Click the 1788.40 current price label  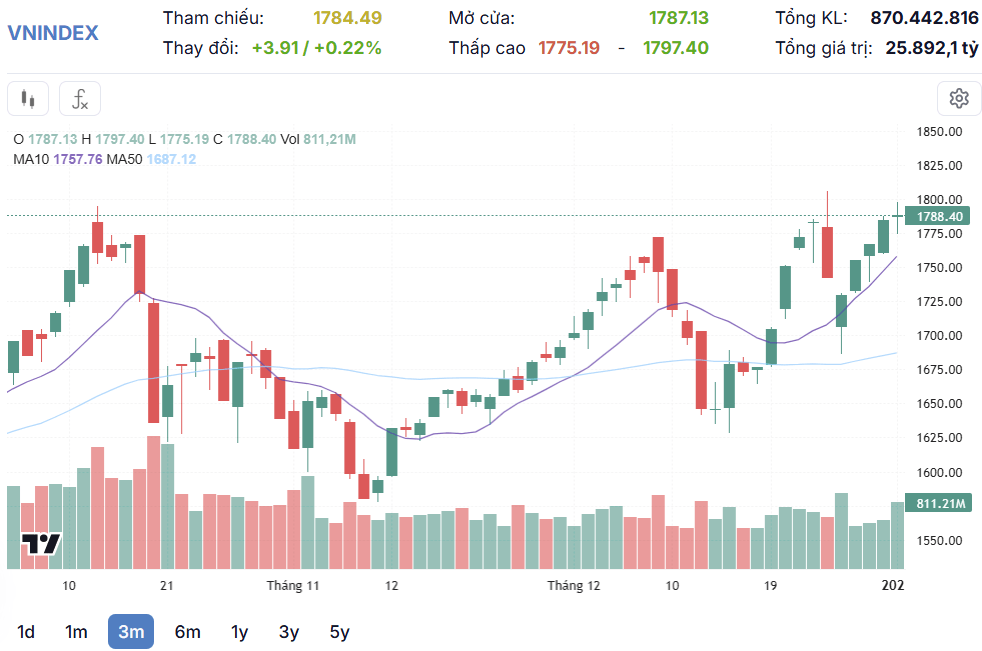click(938, 216)
